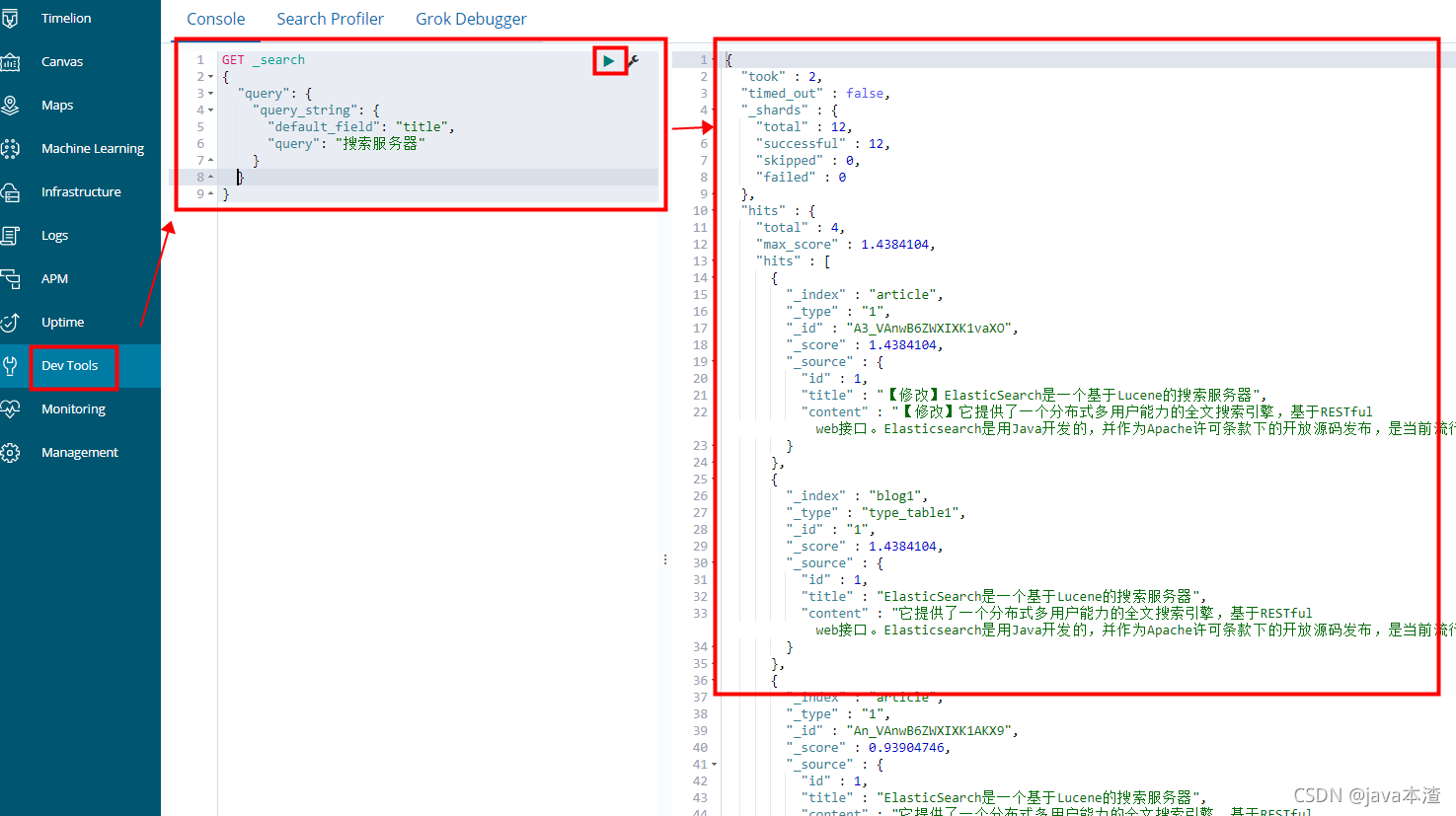Click the "successful" : 12 line
This screenshot has width=1456, height=816.
point(823,144)
